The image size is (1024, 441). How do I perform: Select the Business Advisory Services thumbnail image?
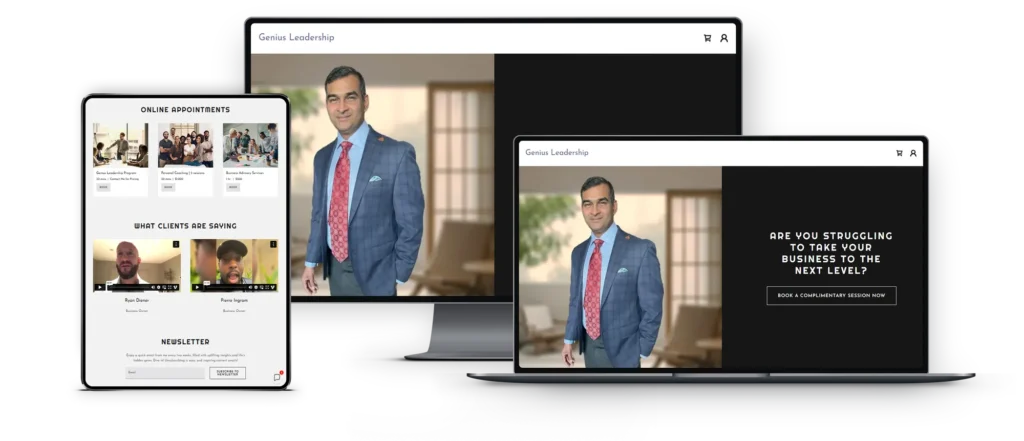pyautogui.click(x=250, y=145)
